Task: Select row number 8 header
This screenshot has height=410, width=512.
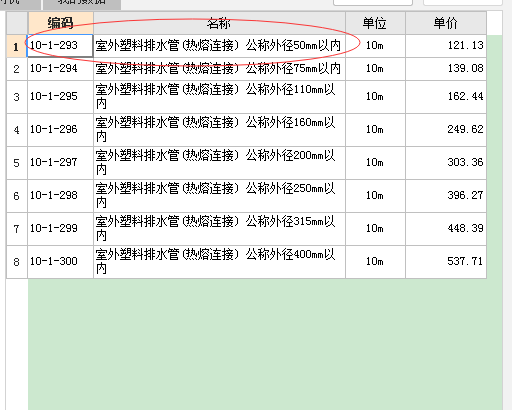Action: [17, 262]
